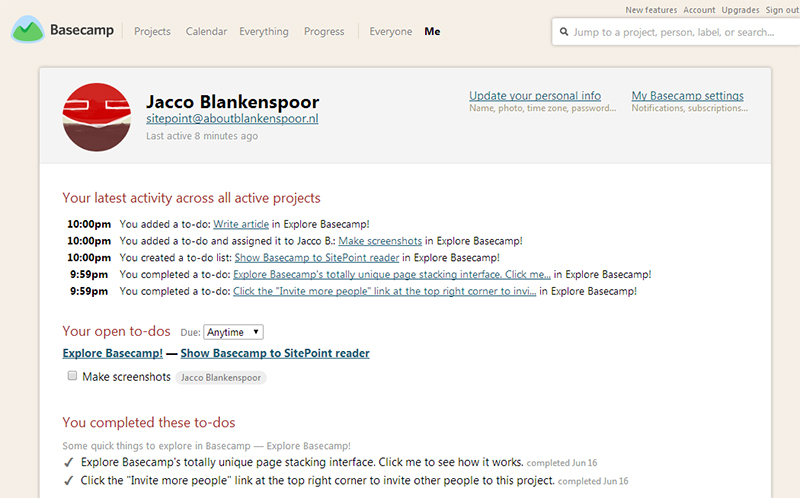Click Sign out at the top
Viewport: 800px width, 498px height.
[x=782, y=10]
